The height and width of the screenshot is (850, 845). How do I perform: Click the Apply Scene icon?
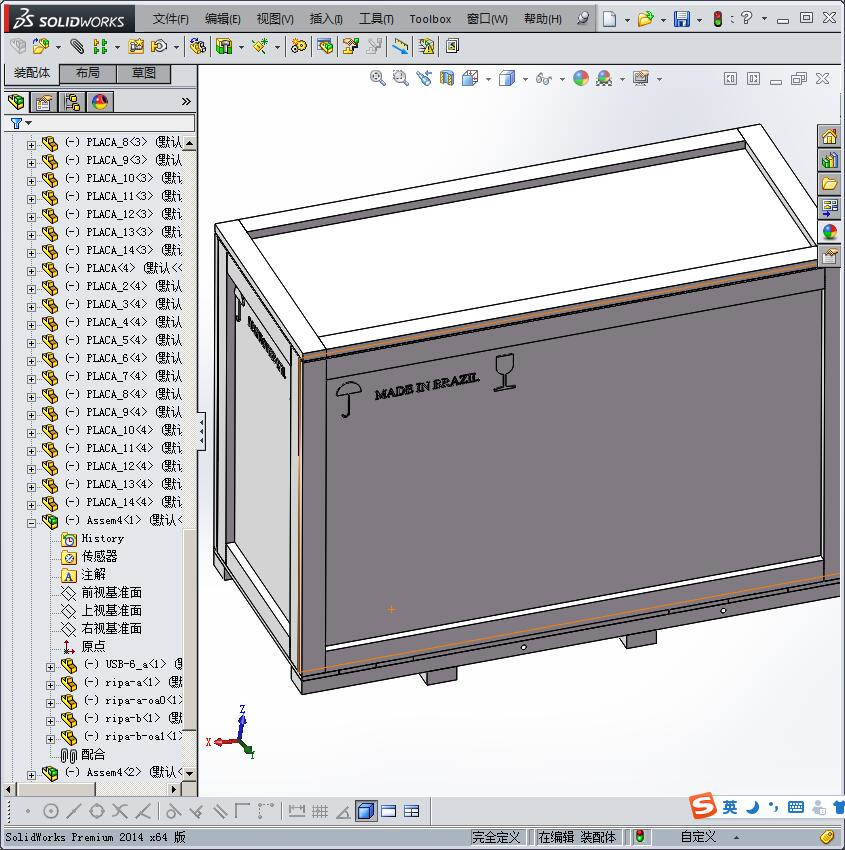click(604, 79)
